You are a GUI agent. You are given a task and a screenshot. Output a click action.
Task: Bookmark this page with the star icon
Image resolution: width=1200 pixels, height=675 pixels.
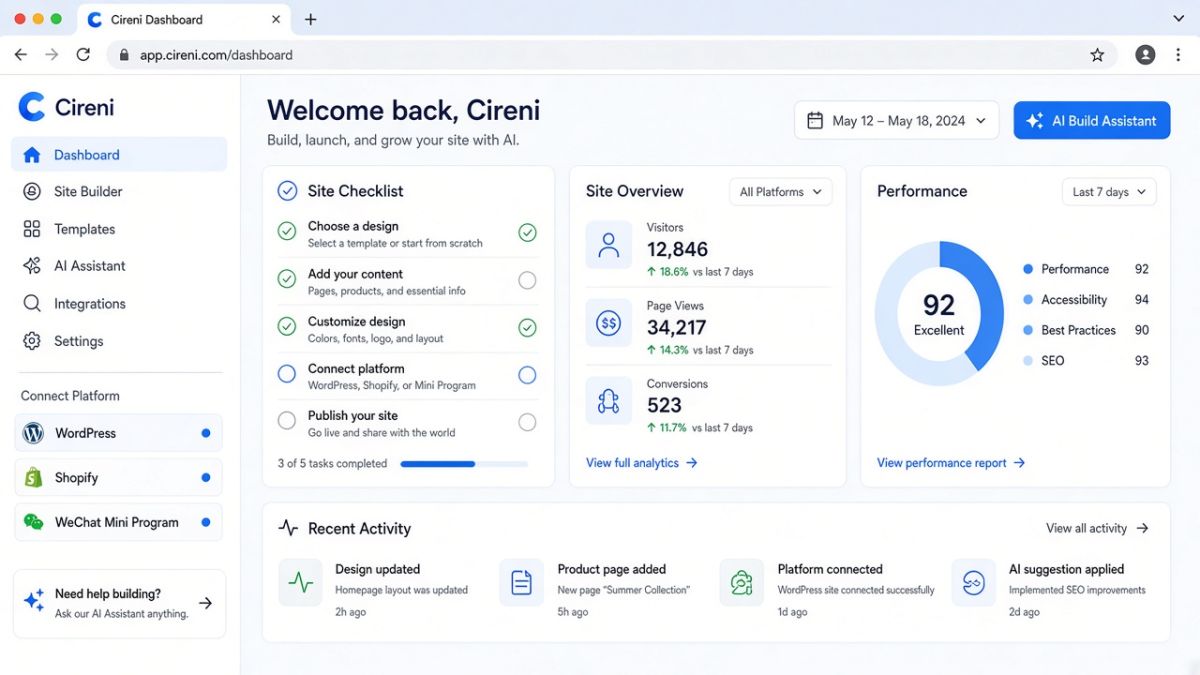click(1097, 55)
